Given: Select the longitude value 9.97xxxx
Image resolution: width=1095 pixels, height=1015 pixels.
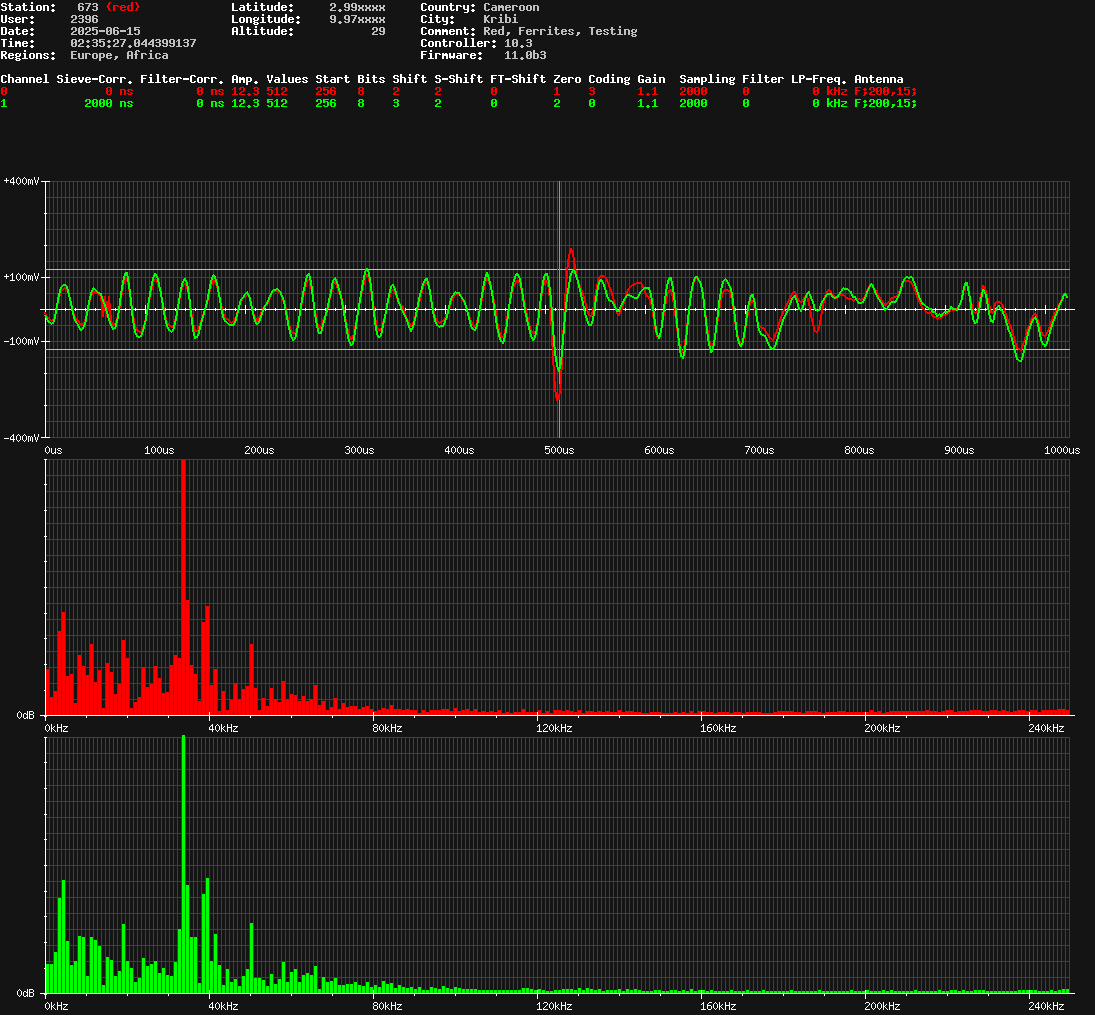Looking at the screenshot, I should (357, 19).
